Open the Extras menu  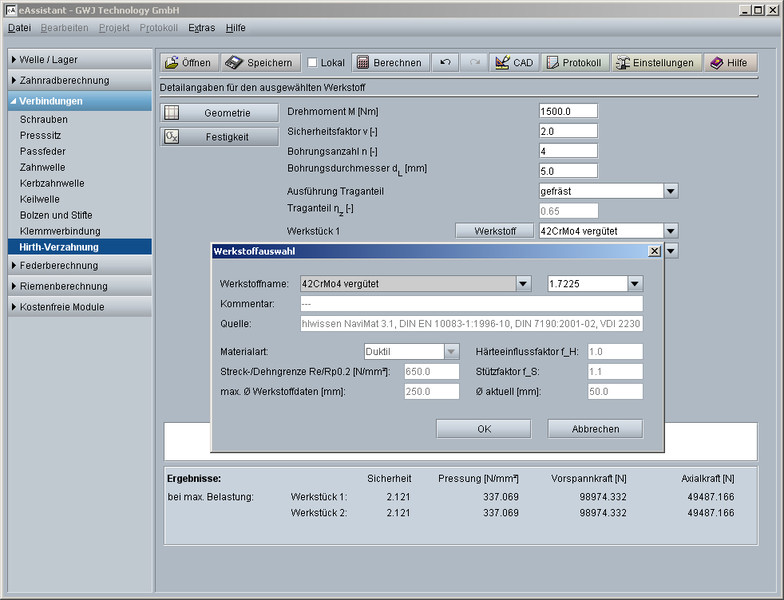click(x=201, y=28)
